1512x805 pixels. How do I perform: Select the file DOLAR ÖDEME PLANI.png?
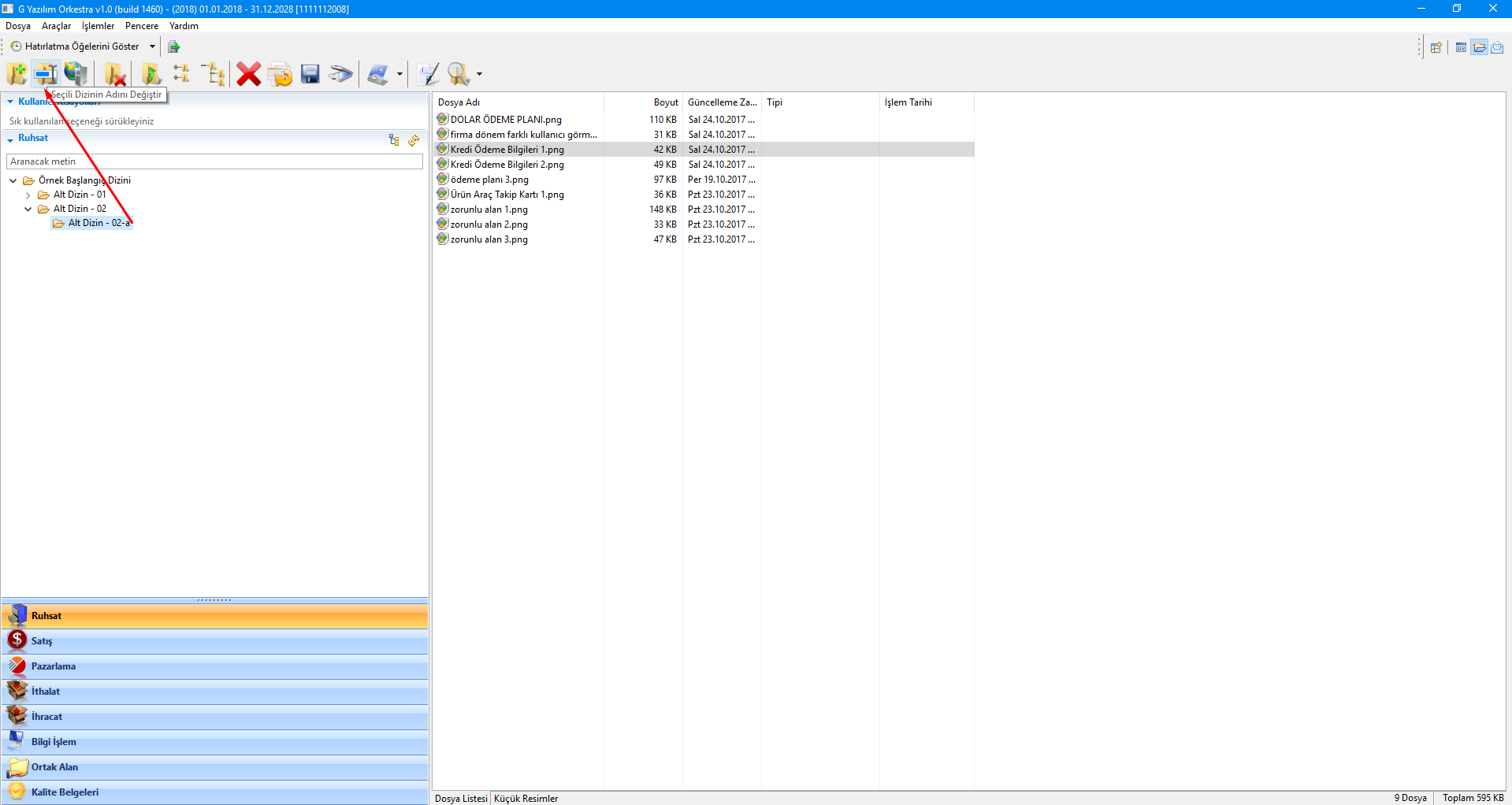coord(506,120)
